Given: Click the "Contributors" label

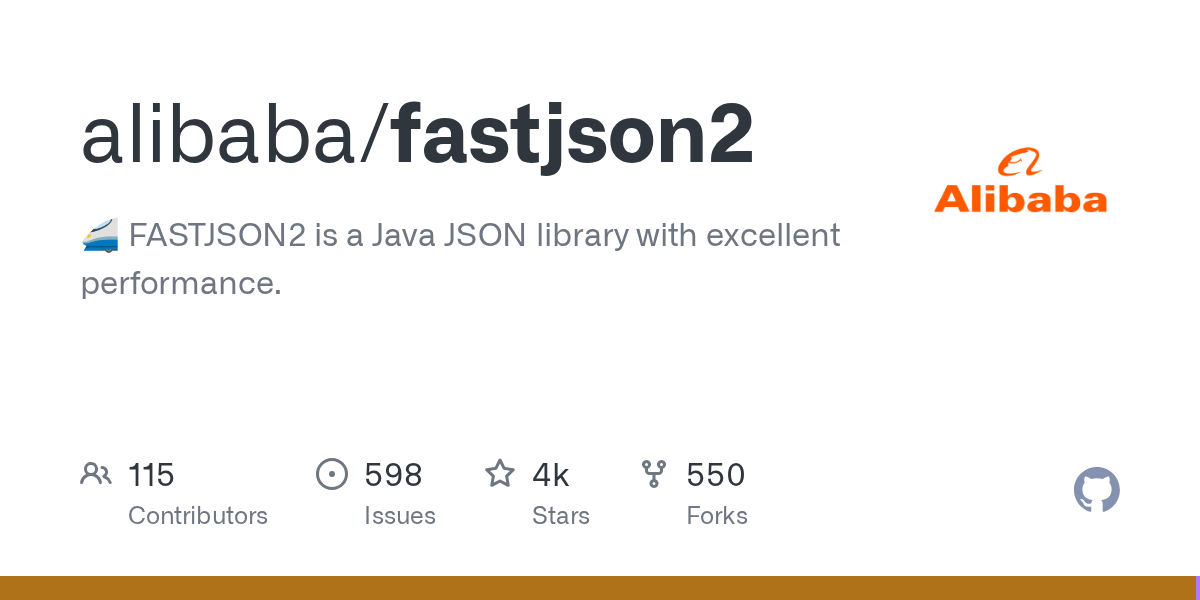Looking at the screenshot, I should 198,516.
